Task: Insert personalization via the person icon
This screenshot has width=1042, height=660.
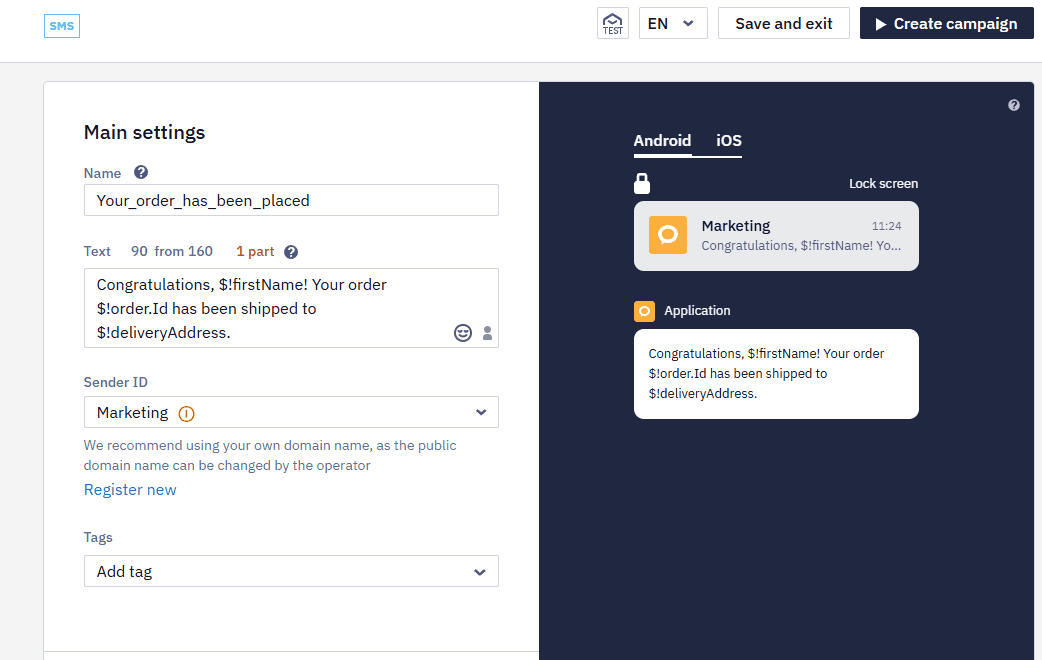Action: click(487, 333)
